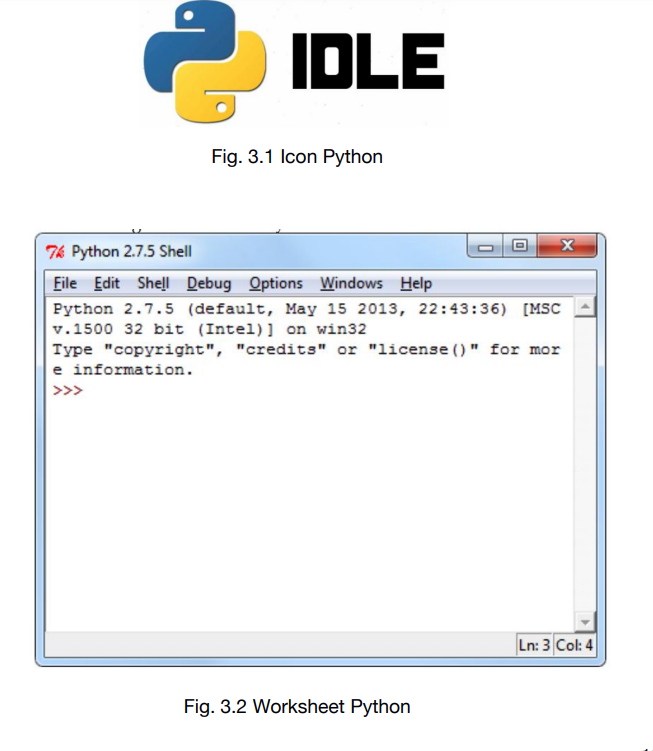Maximize the Python Shell window
Screen dimensions: 653x751
519,246
